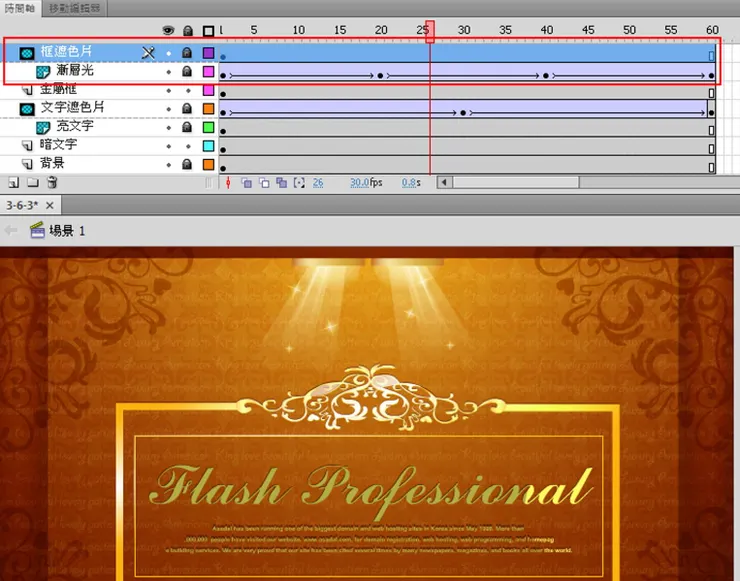This screenshot has height=581, width=740.
Task: Lock the 金屬框 layer via its lock-column dot
Action: pyautogui.click(x=188, y=91)
